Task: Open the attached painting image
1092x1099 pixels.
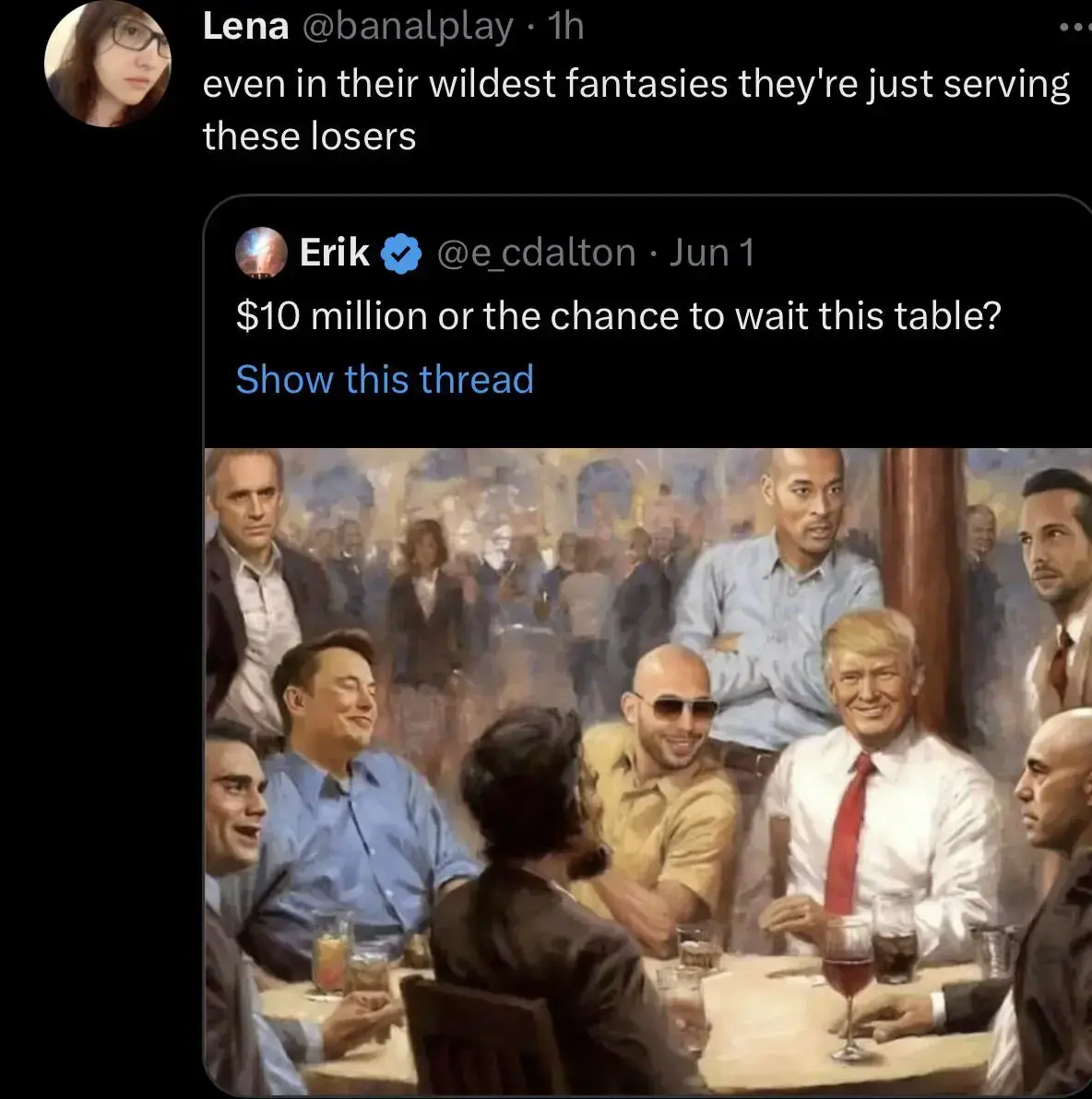Action: pyautogui.click(x=648, y=772)
